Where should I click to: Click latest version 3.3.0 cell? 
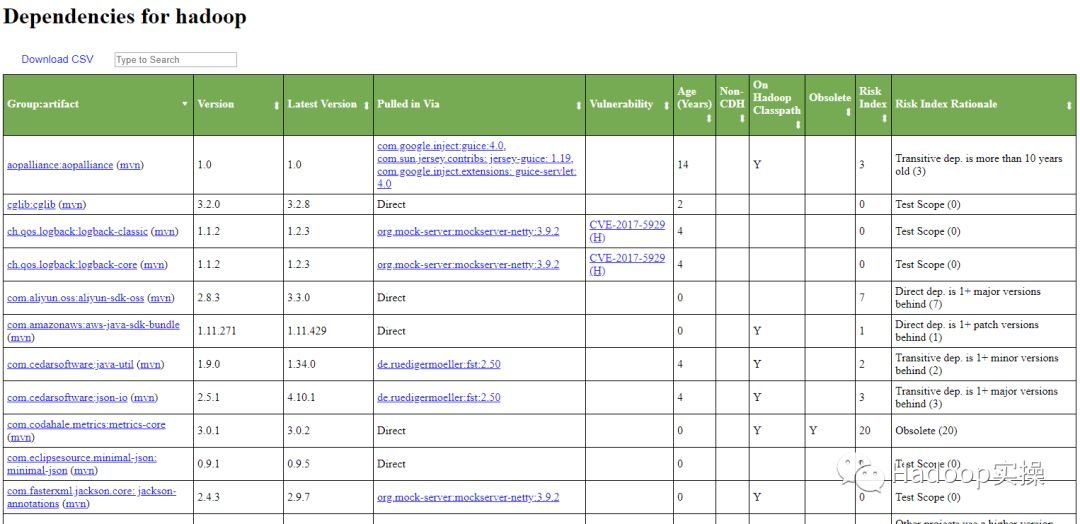(328, 298)
